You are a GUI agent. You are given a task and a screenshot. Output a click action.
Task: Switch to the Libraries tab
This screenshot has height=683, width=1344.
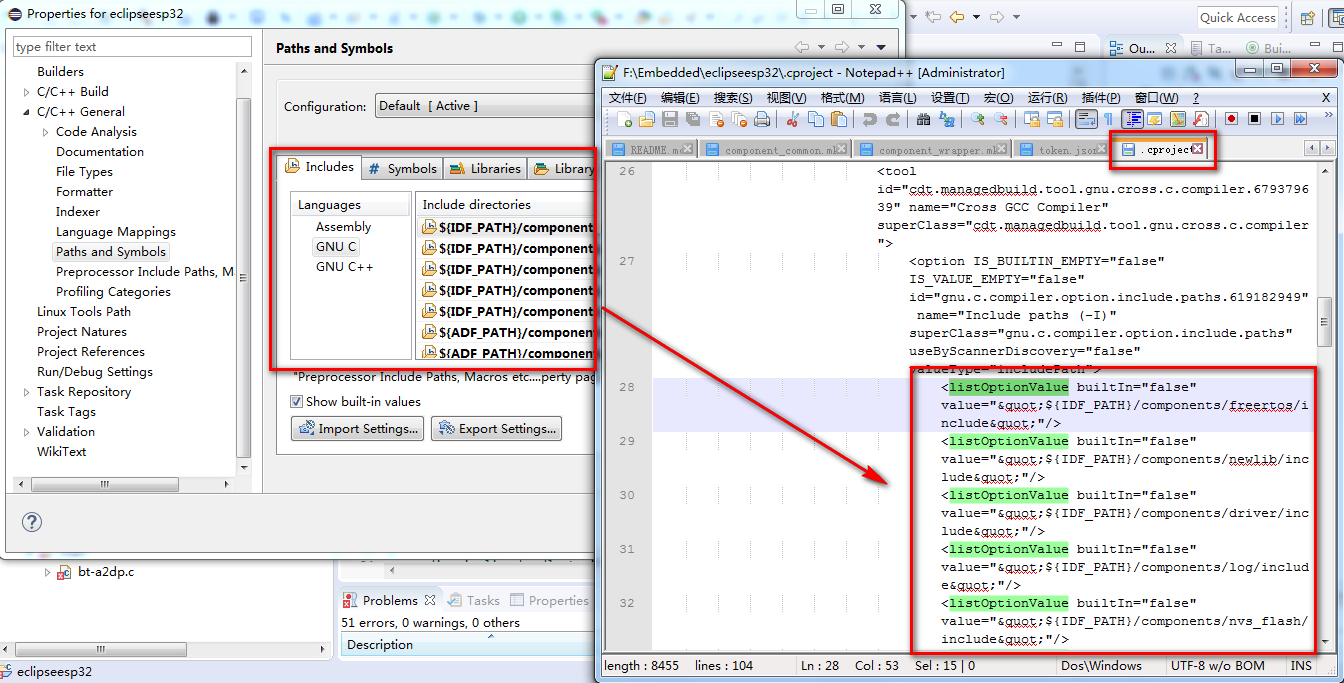[x=486, y=168]
